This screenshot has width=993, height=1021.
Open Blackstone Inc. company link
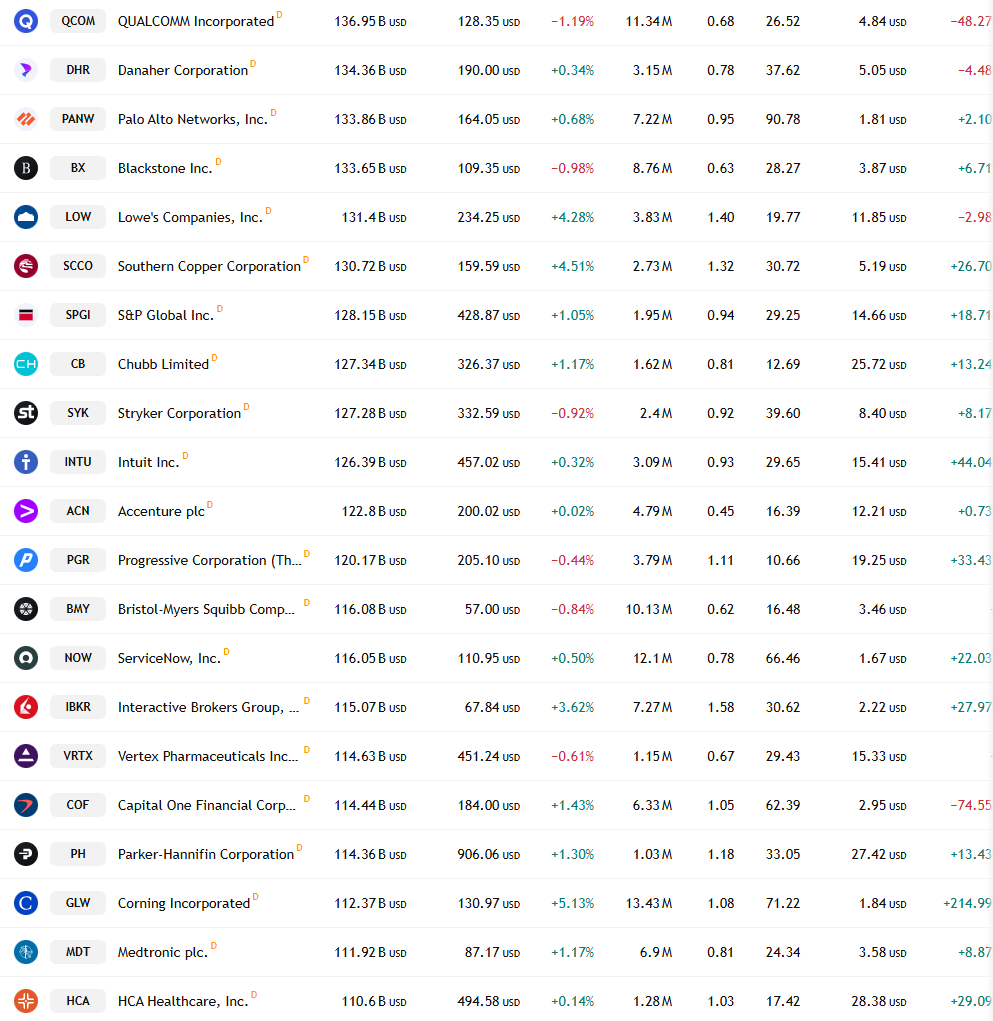pyautogui.click(x=165, y=169)
